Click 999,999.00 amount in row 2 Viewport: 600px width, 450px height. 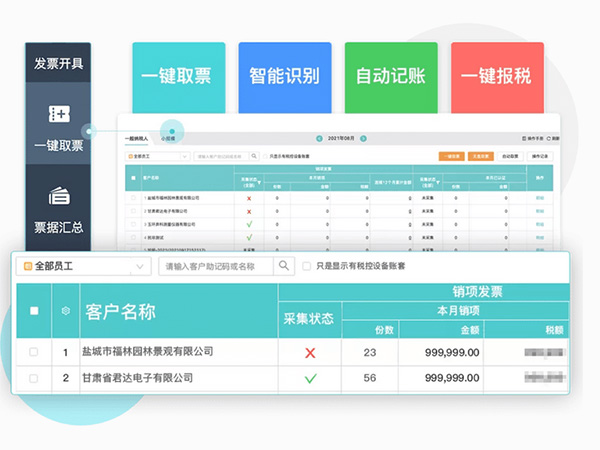452,378
